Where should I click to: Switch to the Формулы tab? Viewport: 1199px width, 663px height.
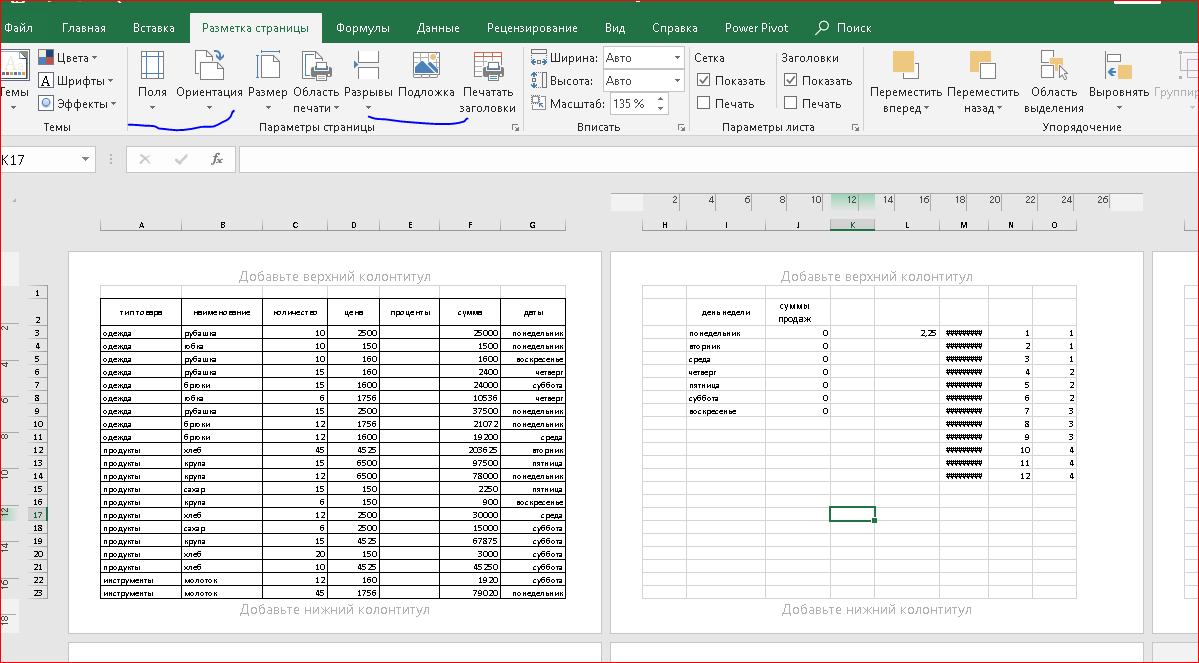(363, 28)
